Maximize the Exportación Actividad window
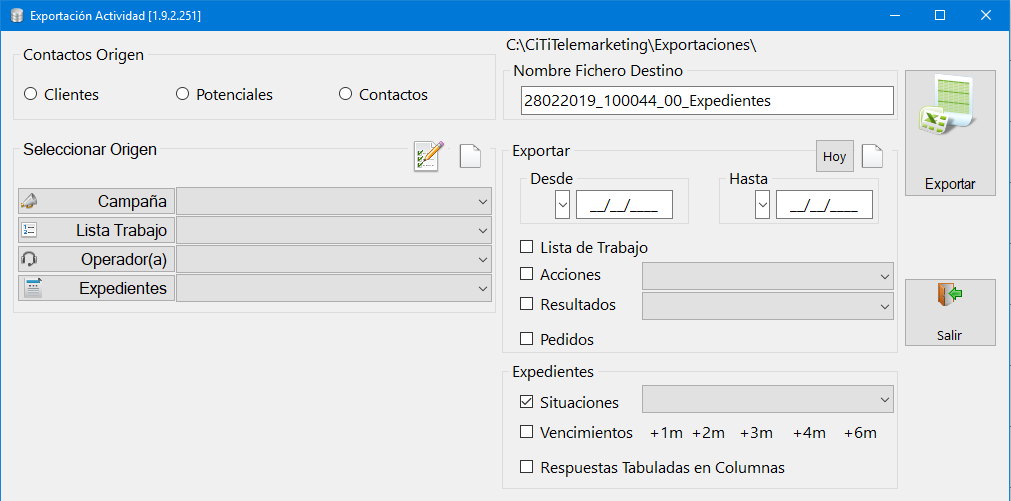The width and height of the screenshot is (1011, 501). (x=940, y=15)
